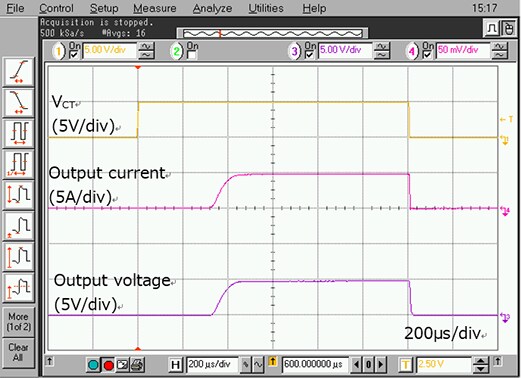This screenshot has height=378, width=521.
Task: Click lower scale button for channel 1
Action: click(x=146, y=55)
